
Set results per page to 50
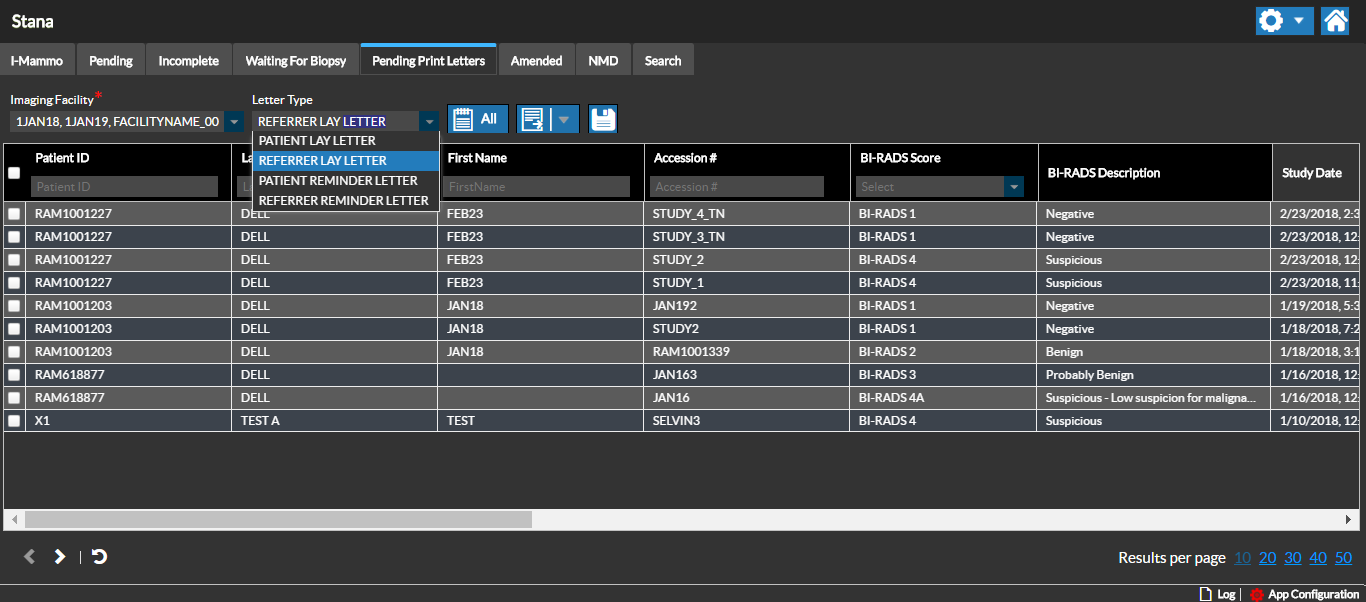pyautogui.click(x=1343, y=558)
